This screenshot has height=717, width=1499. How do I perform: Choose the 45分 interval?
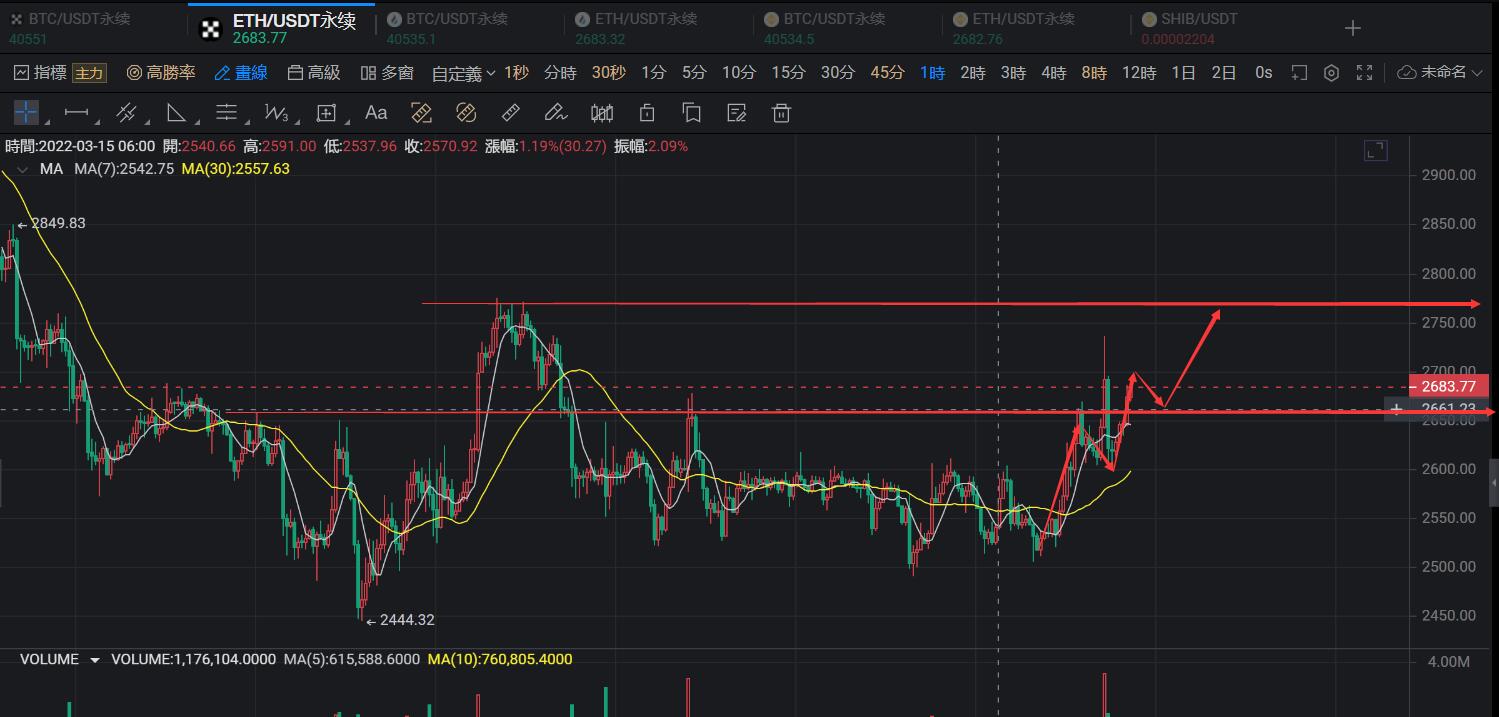click(x=887, y=72)
